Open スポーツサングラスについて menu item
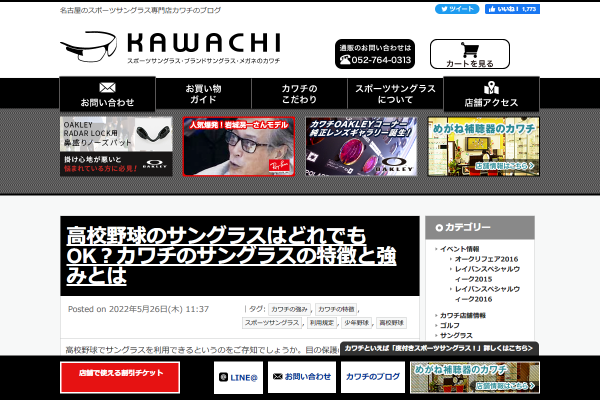 395,94
